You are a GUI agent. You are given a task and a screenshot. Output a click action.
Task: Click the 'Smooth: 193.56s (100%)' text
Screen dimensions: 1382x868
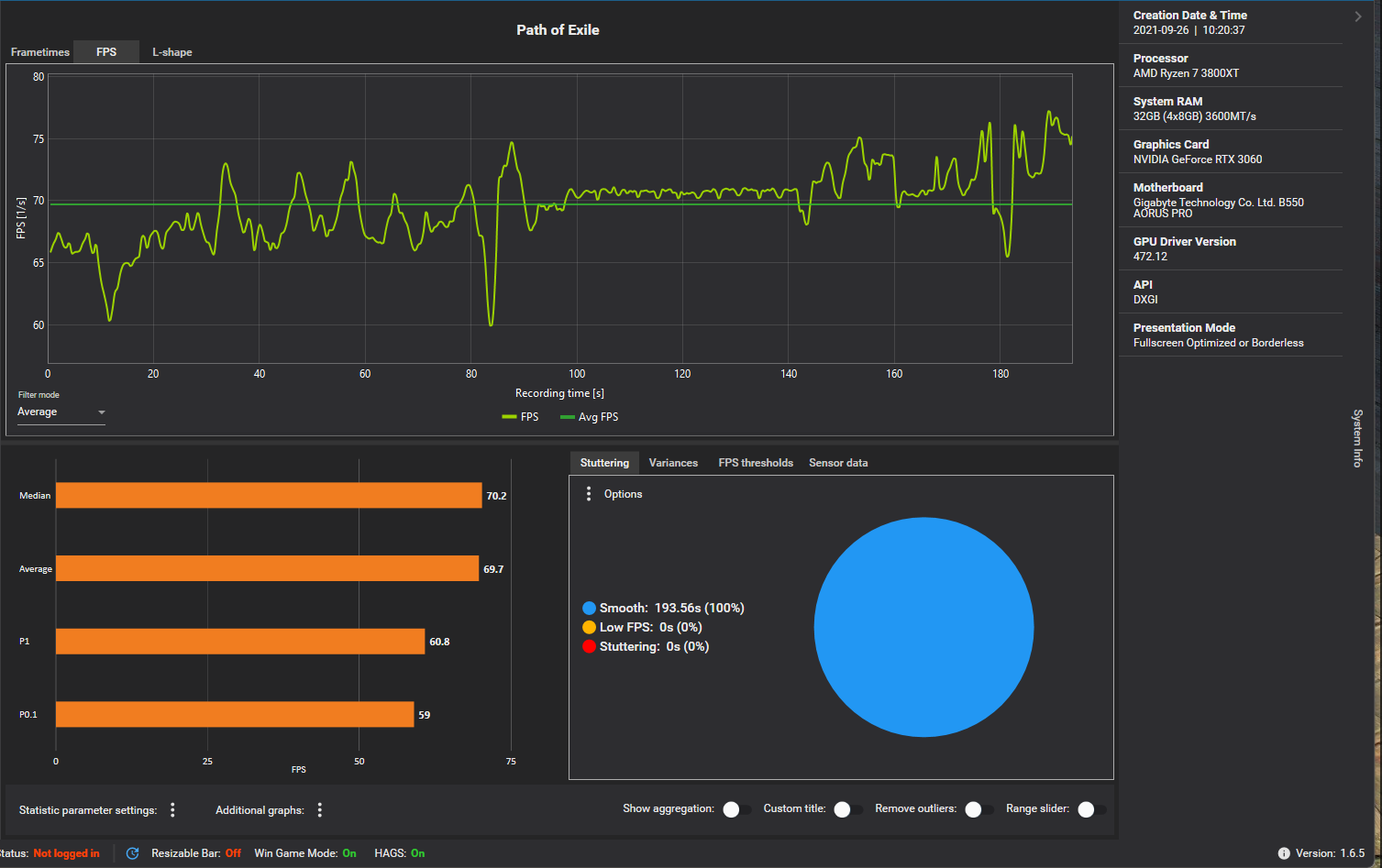671,609
